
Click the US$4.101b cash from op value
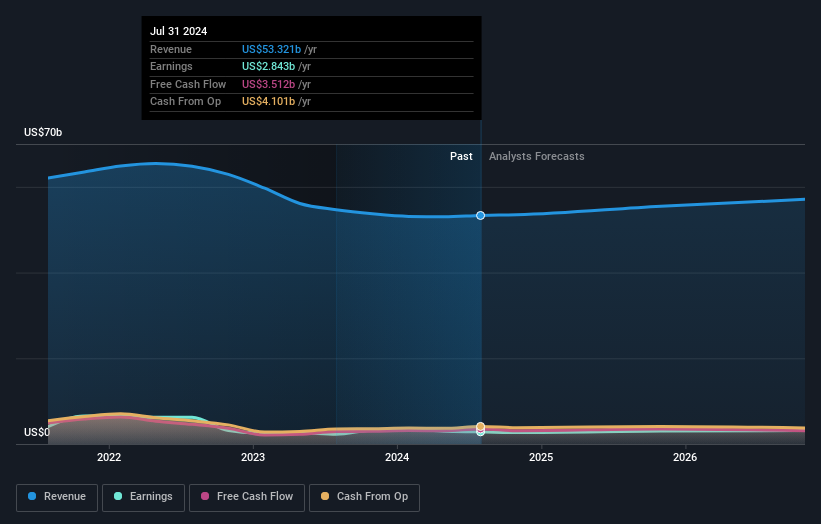pos(269,102)
